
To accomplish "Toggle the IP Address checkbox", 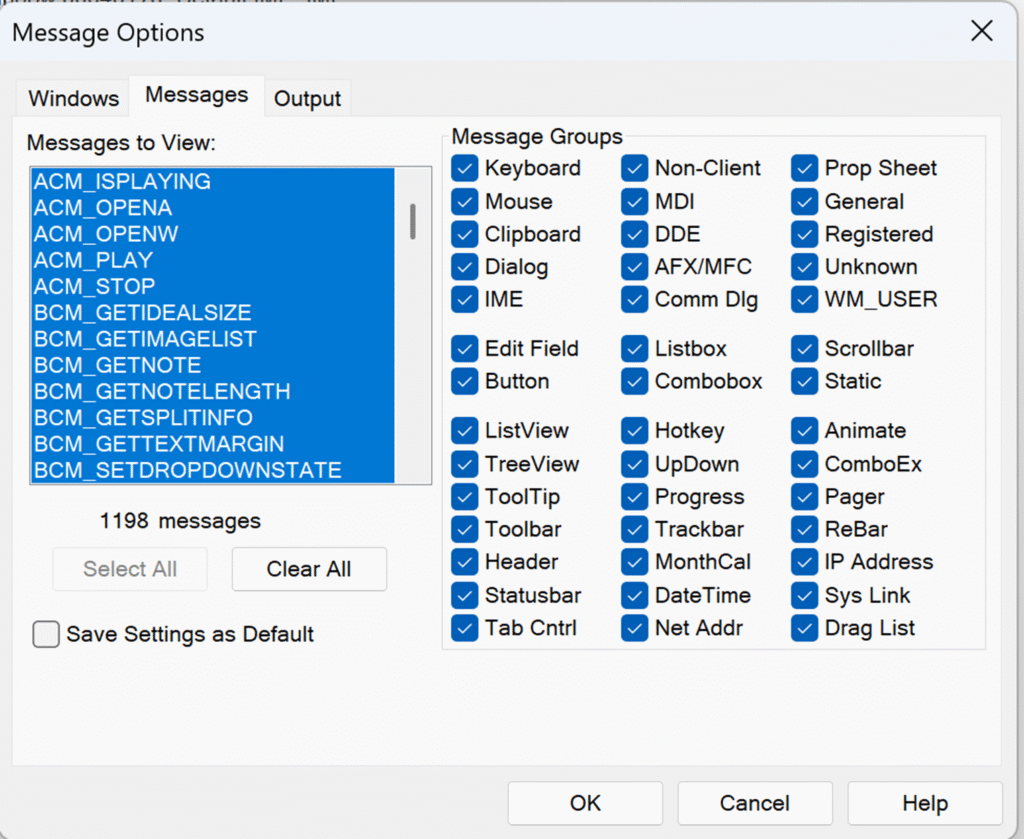I will [x=805, y=562].
